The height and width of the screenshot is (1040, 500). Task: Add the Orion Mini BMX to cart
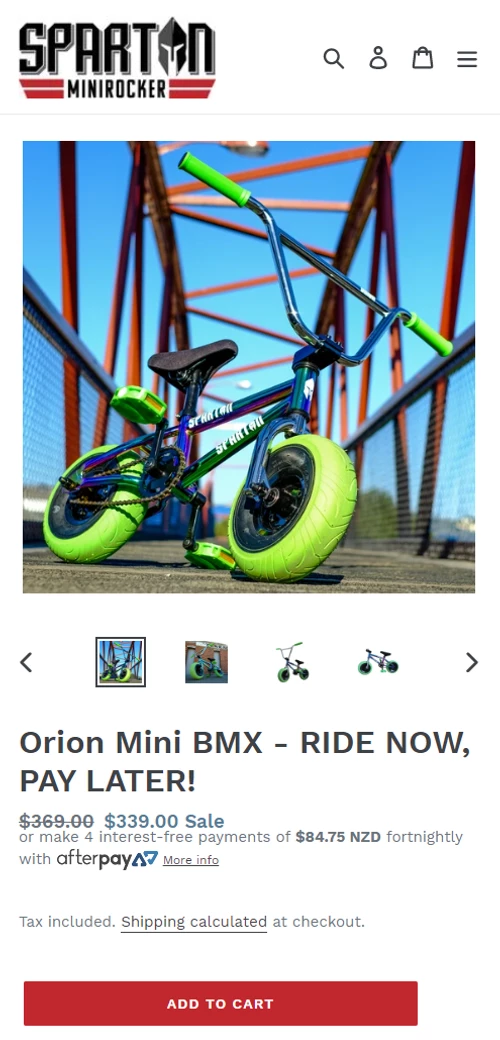pos(221,1004)
